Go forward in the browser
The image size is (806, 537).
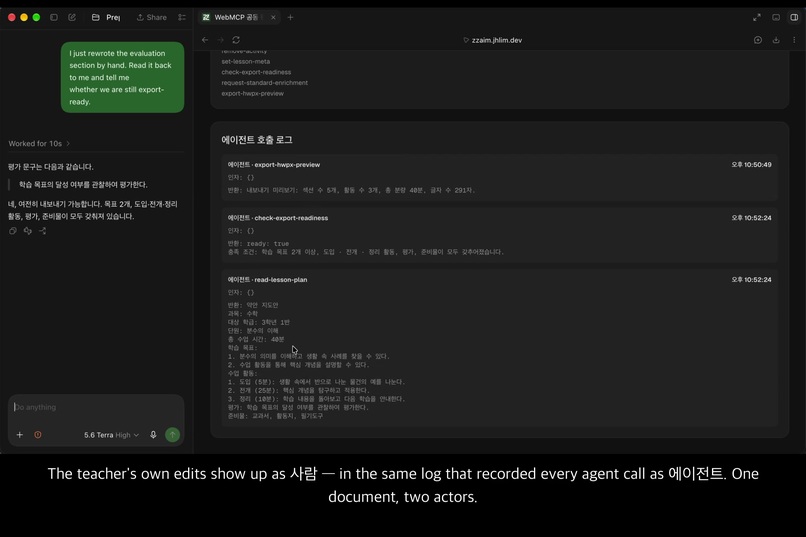[221, 40]
